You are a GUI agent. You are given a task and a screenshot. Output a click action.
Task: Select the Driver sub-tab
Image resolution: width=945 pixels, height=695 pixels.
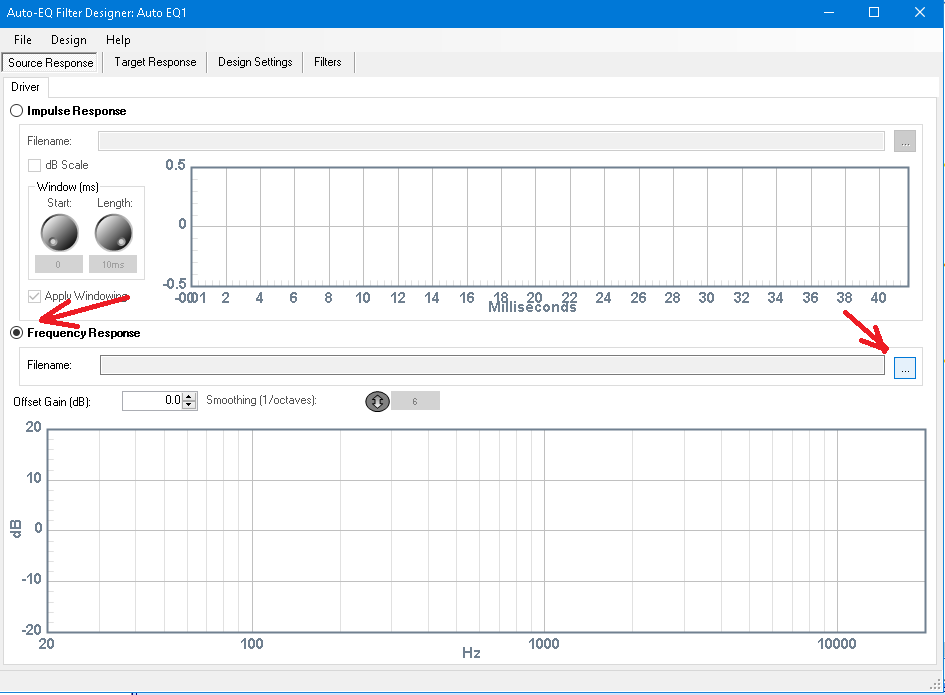click(x=25, y=87)
